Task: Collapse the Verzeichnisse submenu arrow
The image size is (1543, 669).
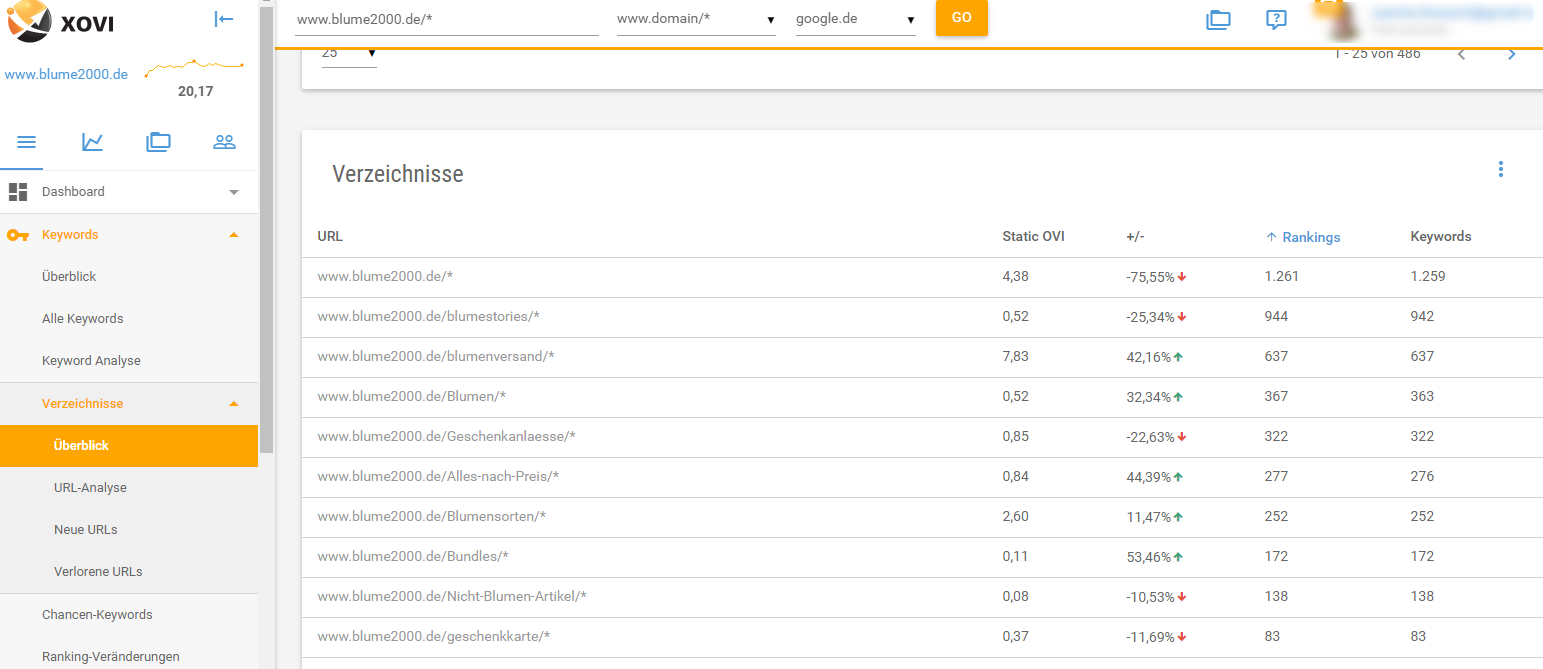Action: [234, 404]
